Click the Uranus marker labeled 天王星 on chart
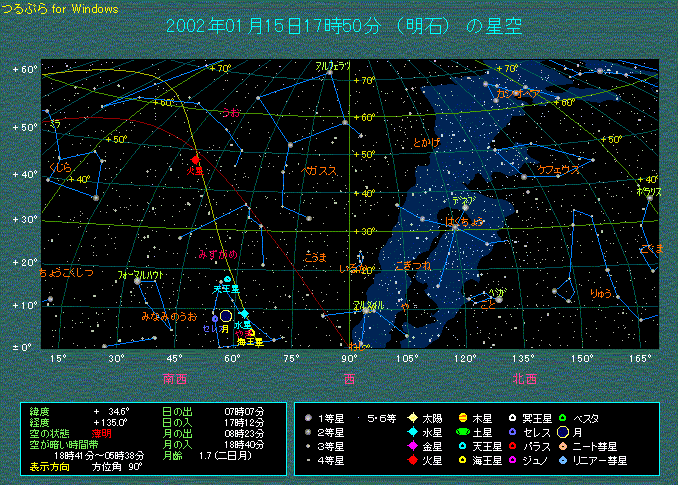The height and width of the screenshot is (485, 678). pos(228,279)
